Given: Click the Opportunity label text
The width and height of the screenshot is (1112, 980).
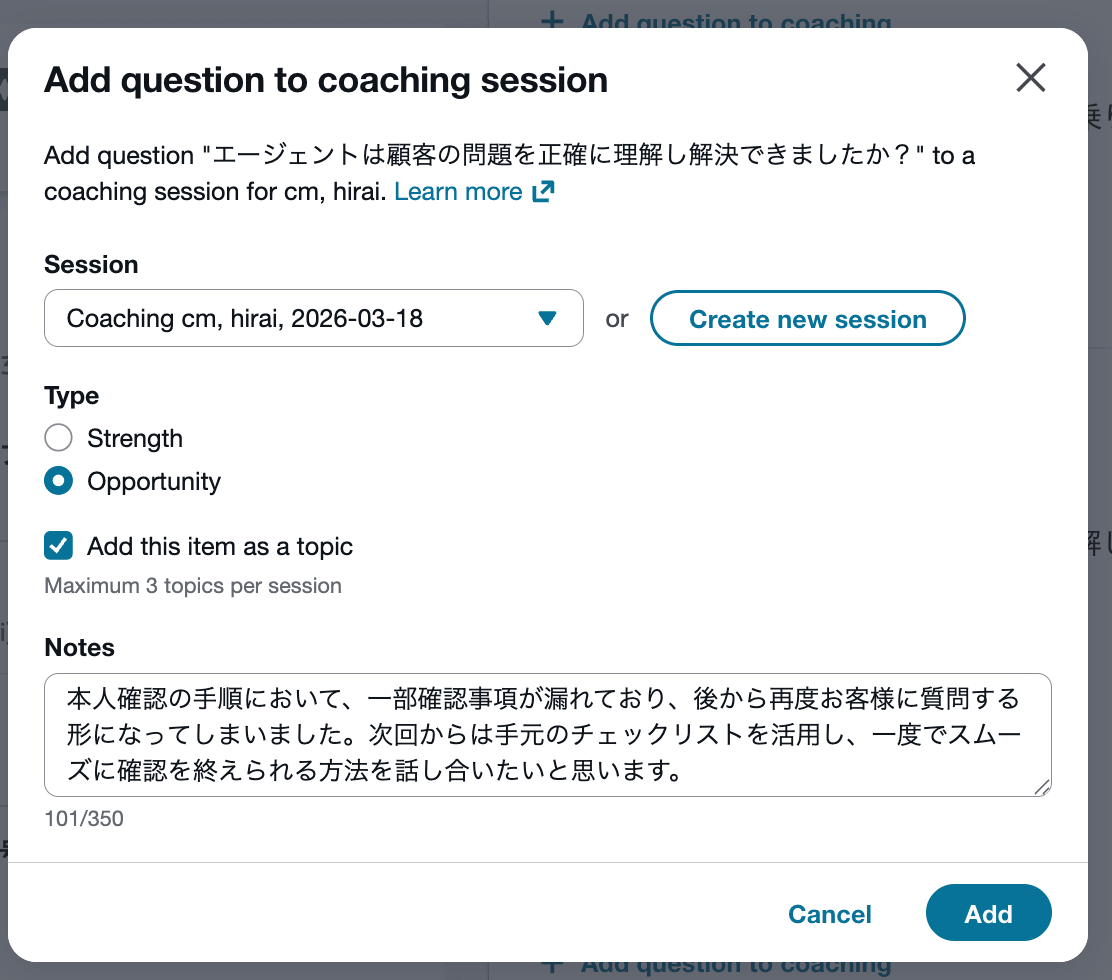Looking at the screenshot, I should (154, 481).
